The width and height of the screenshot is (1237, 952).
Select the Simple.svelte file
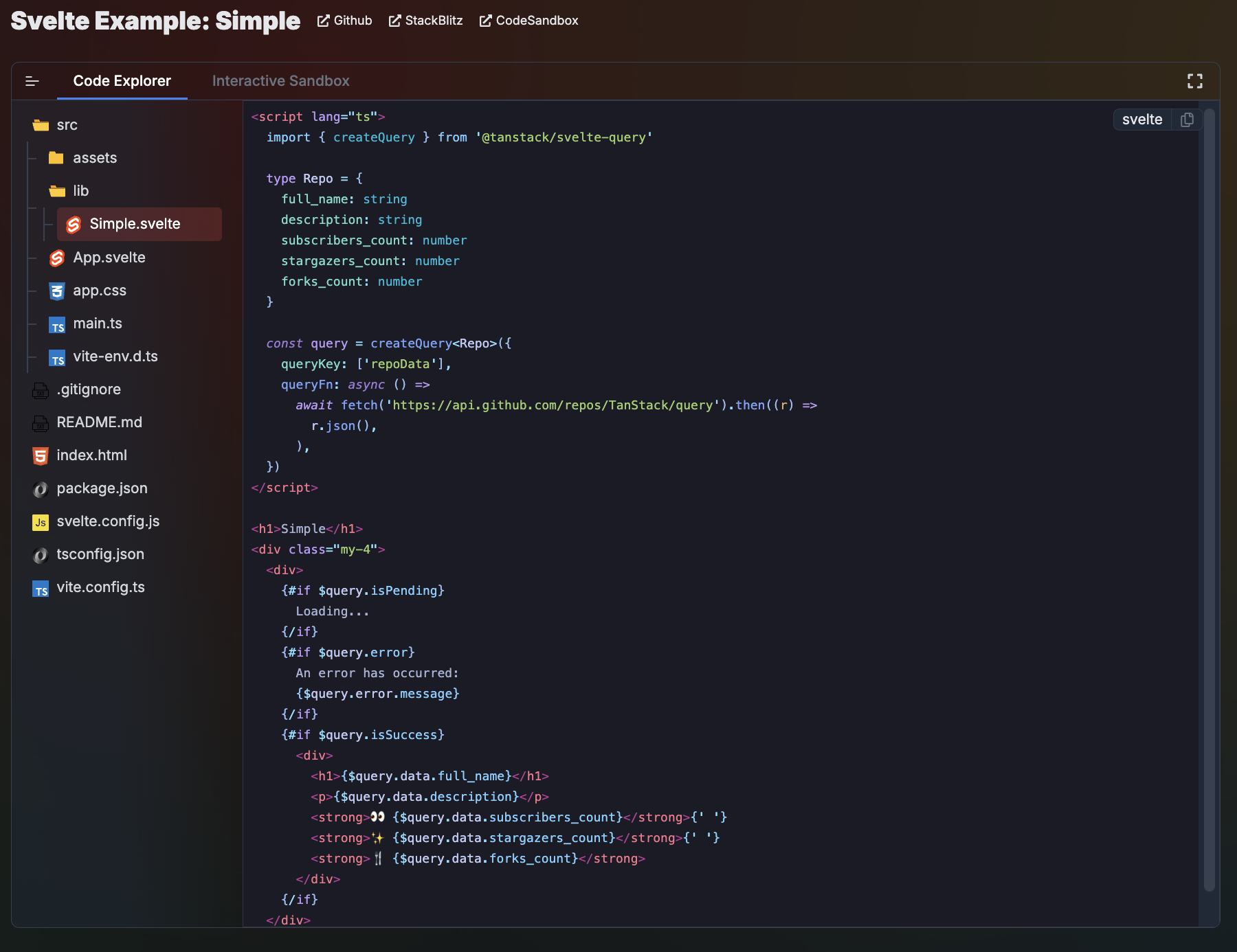140,224
